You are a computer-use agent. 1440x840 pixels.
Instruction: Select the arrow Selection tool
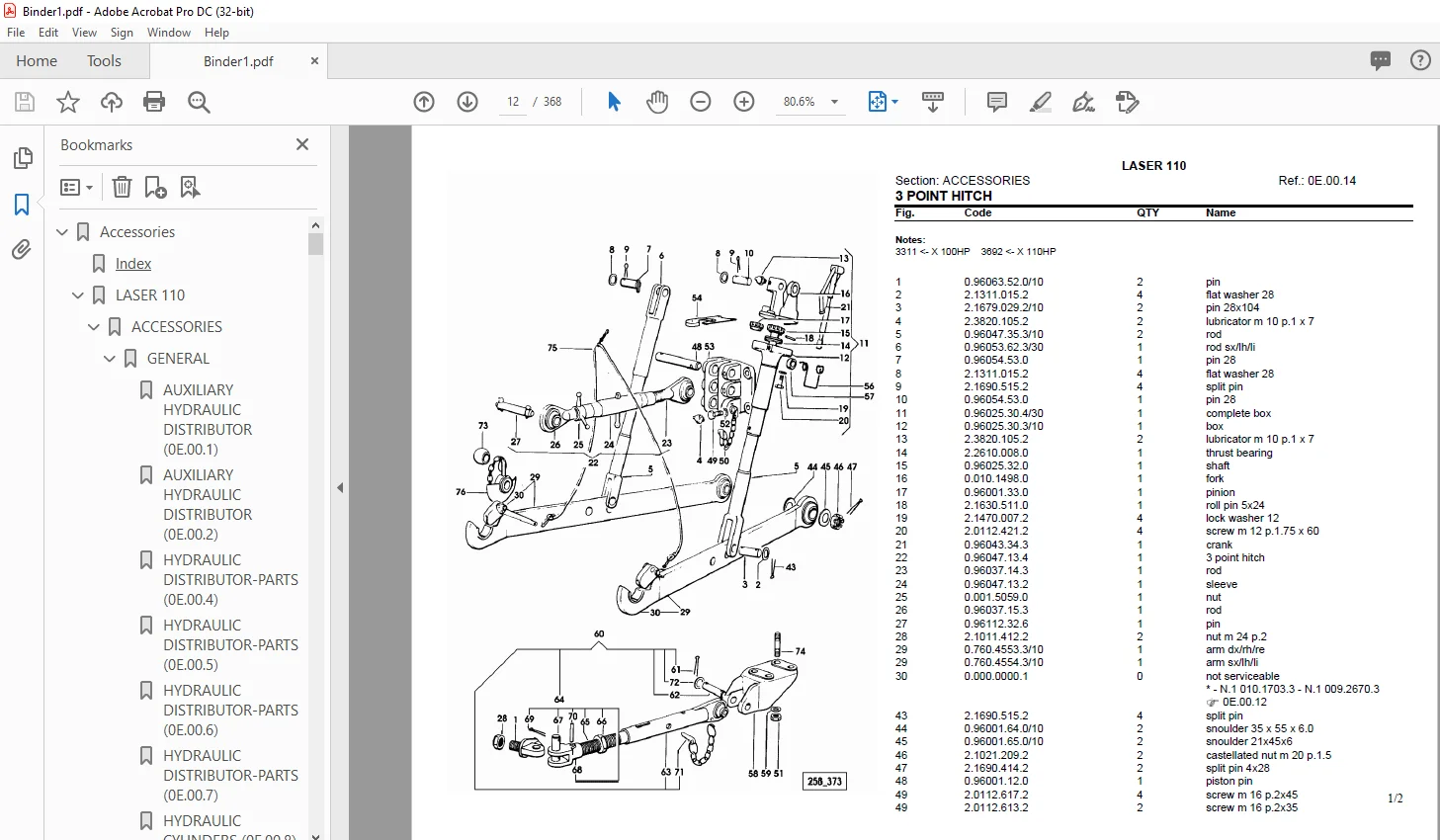coord(614,102)
